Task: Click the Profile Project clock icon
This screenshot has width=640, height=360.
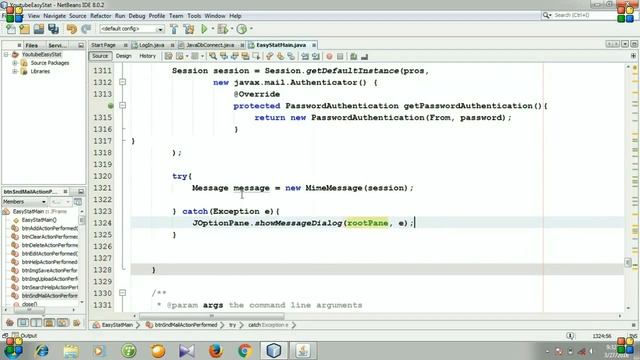Action: (242, 29)
